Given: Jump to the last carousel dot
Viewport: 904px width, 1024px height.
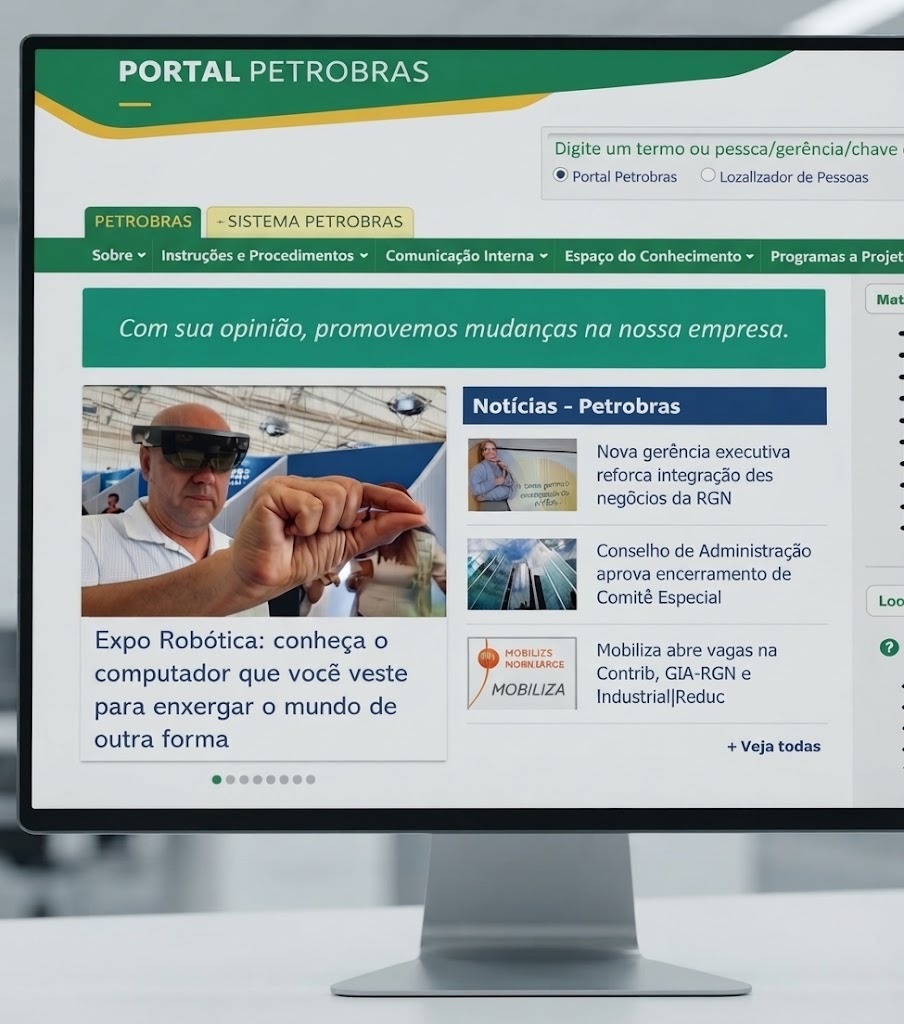Looking at the screenshot, I should (310, 779).
